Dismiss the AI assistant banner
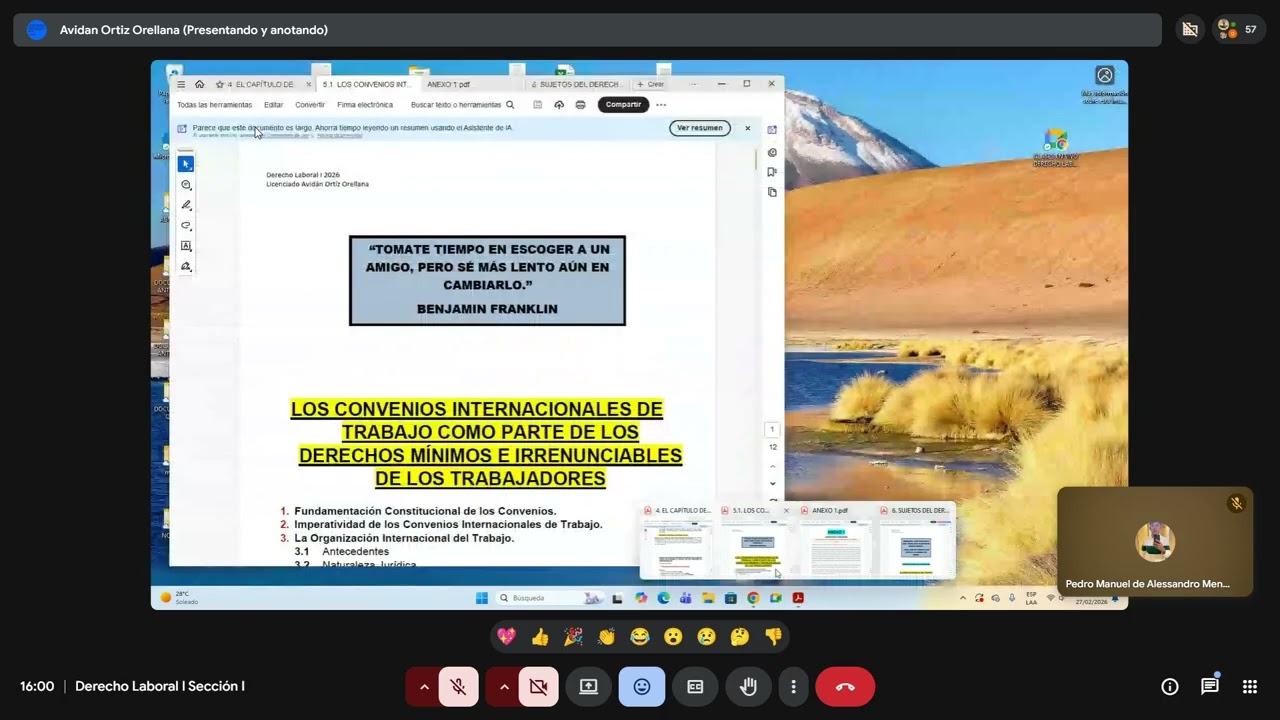 pos(747,128)
